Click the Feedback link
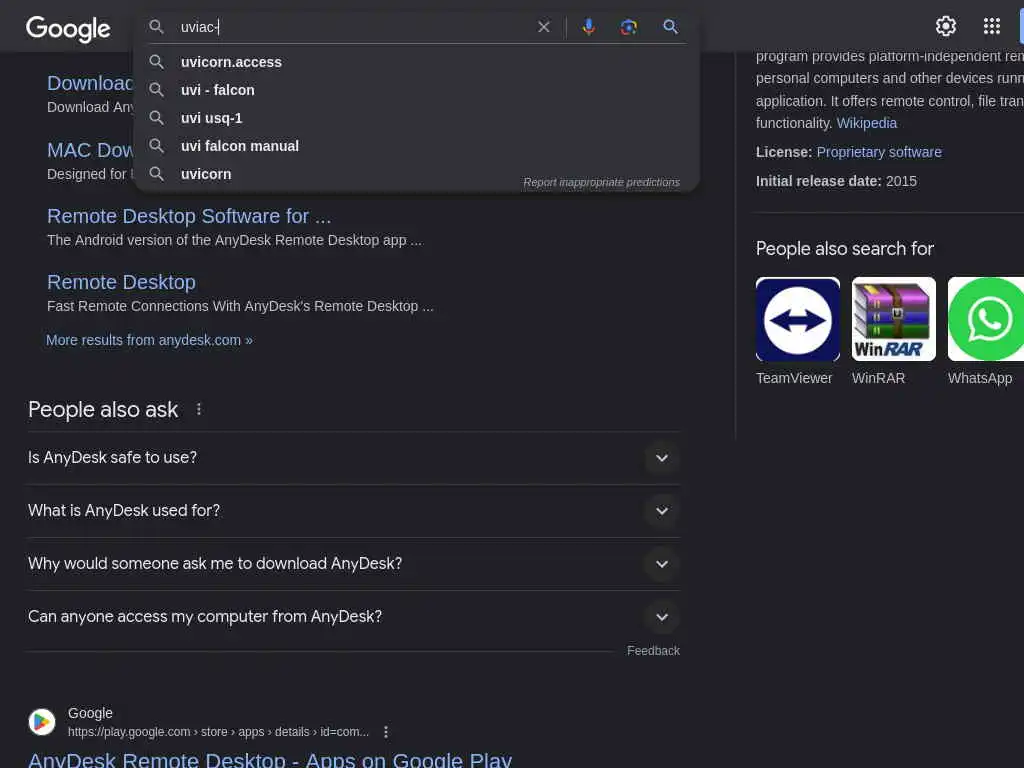Viewport: 1024px width, 768px height. point(653,651)
